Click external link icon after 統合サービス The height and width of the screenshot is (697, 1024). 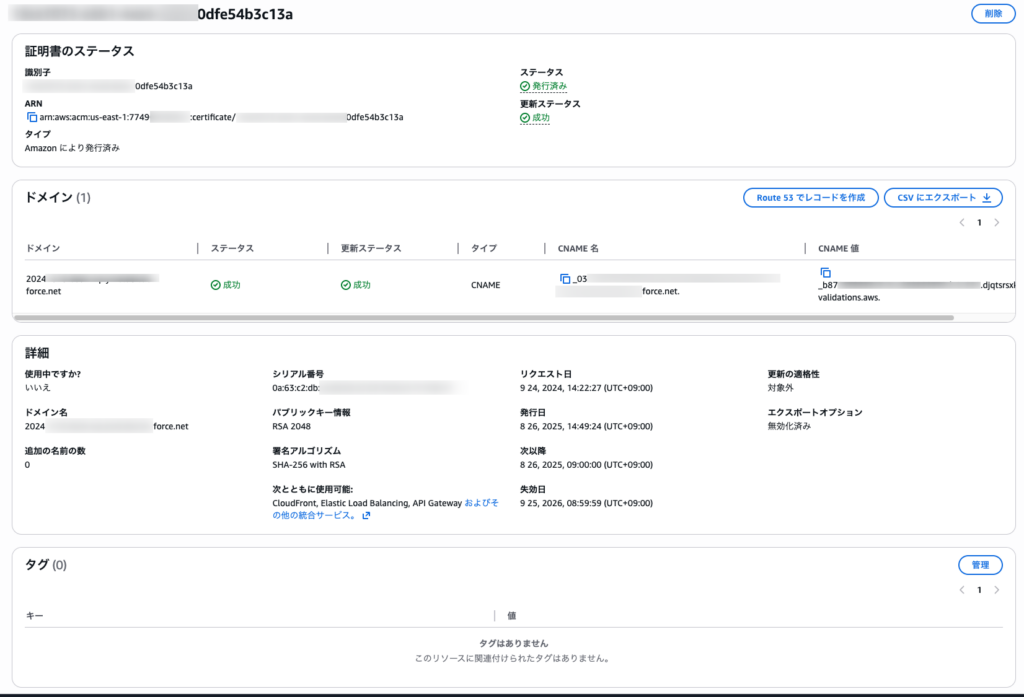366,516
